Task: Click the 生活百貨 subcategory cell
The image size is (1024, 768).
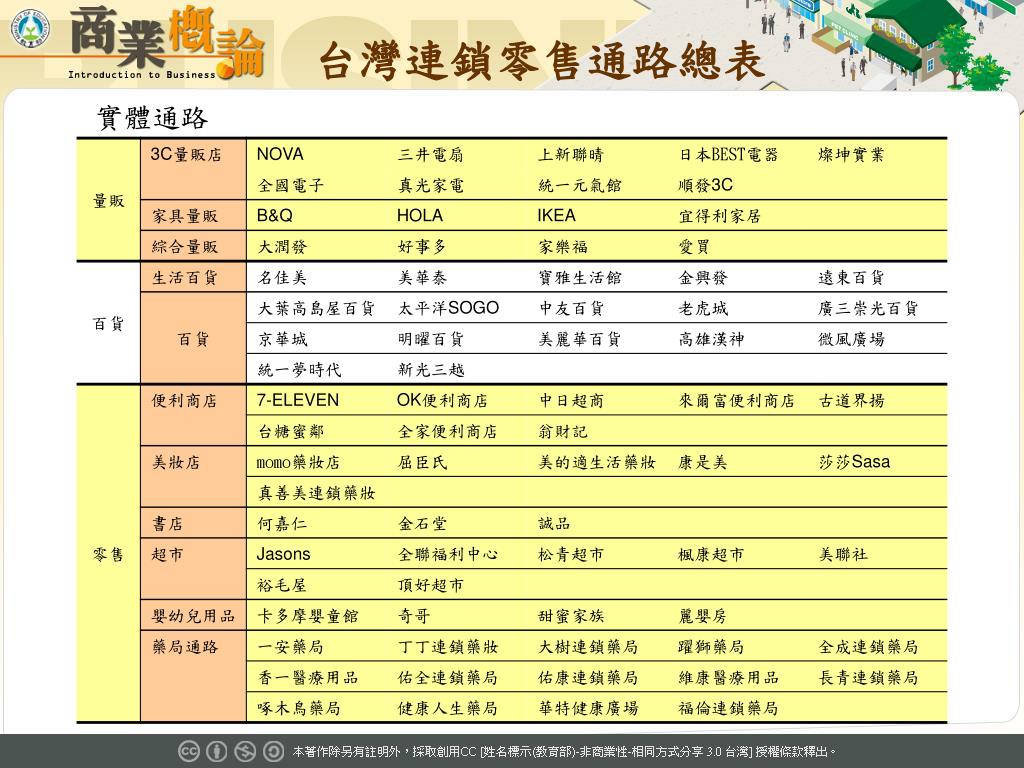Action: coord(193,278)
